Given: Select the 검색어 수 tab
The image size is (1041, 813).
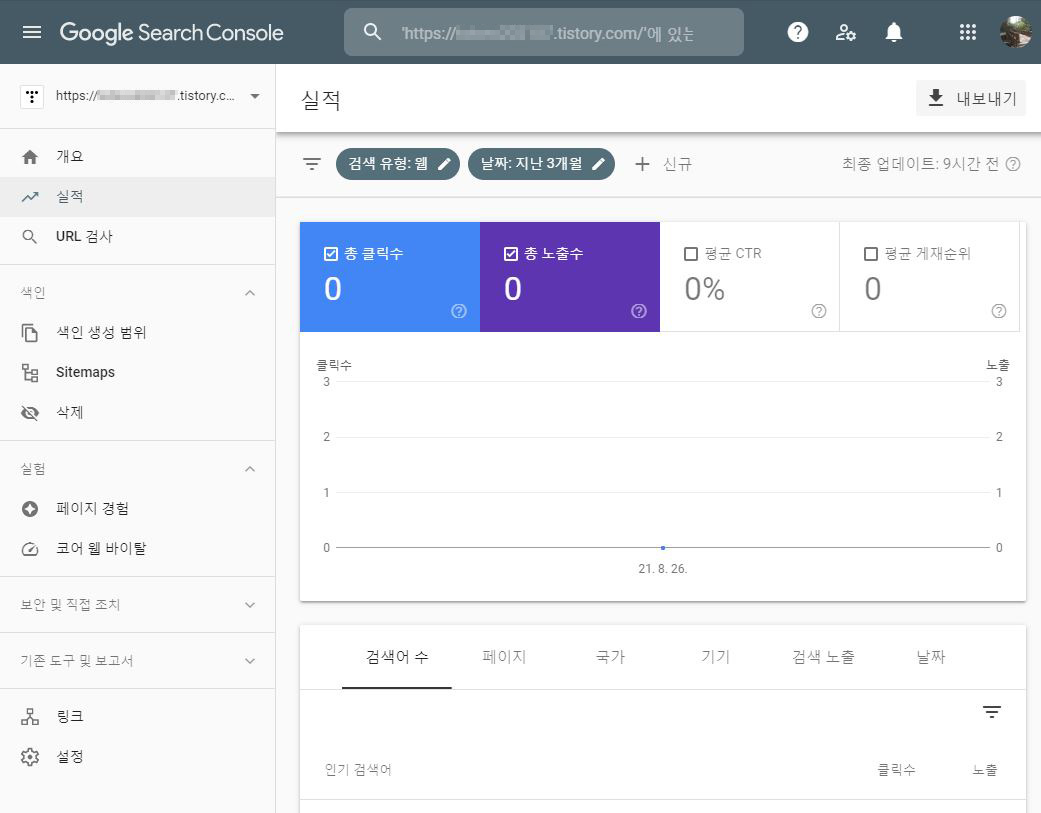Looking at the screenshot, I should (397, 657).
